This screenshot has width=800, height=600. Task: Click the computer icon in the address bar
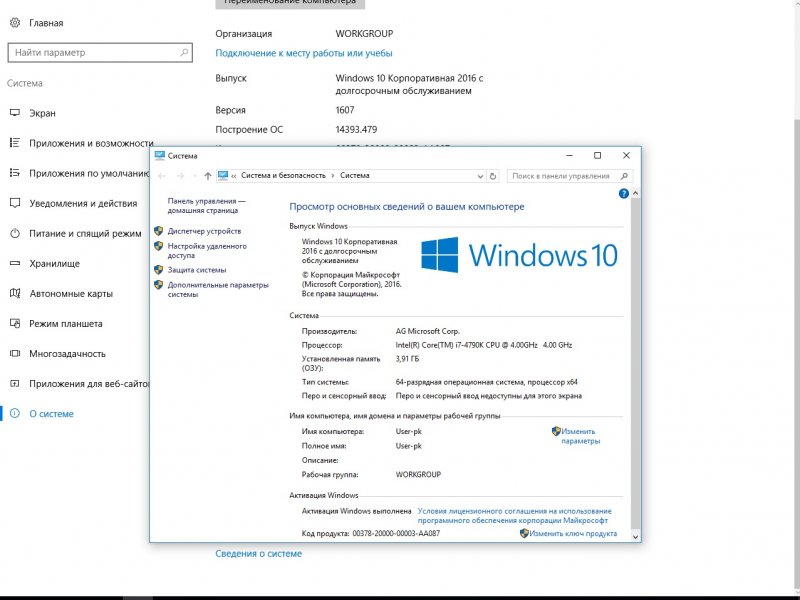(222, 176)
